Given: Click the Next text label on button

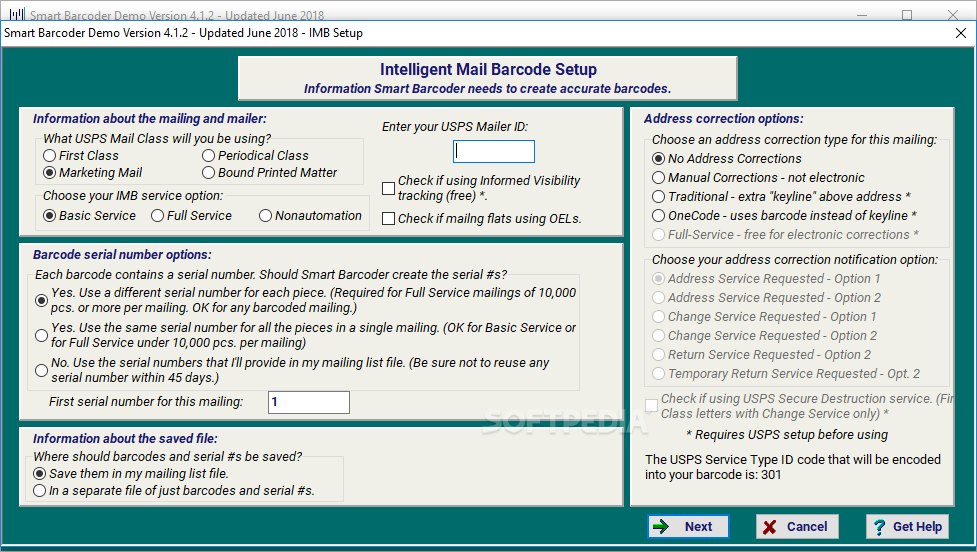Looking at the screenshot, I should point(698,527).
